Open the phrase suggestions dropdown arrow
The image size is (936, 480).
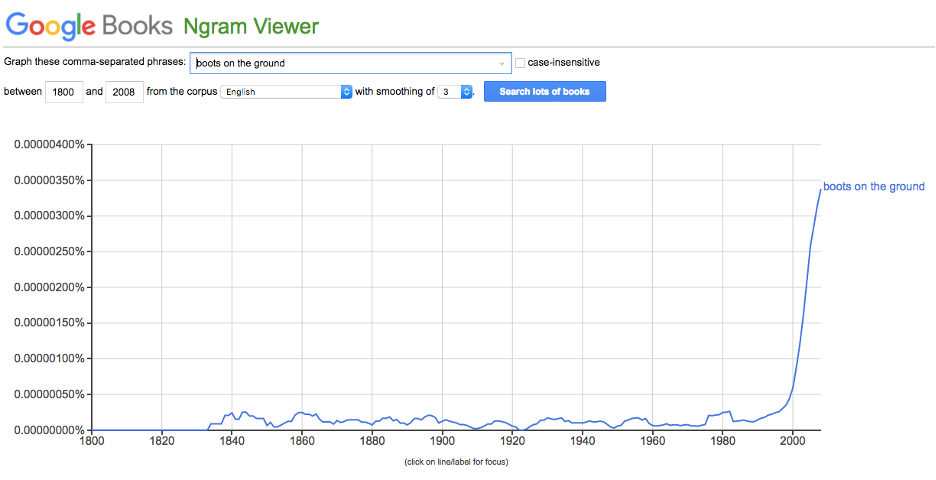coord(502,63)
